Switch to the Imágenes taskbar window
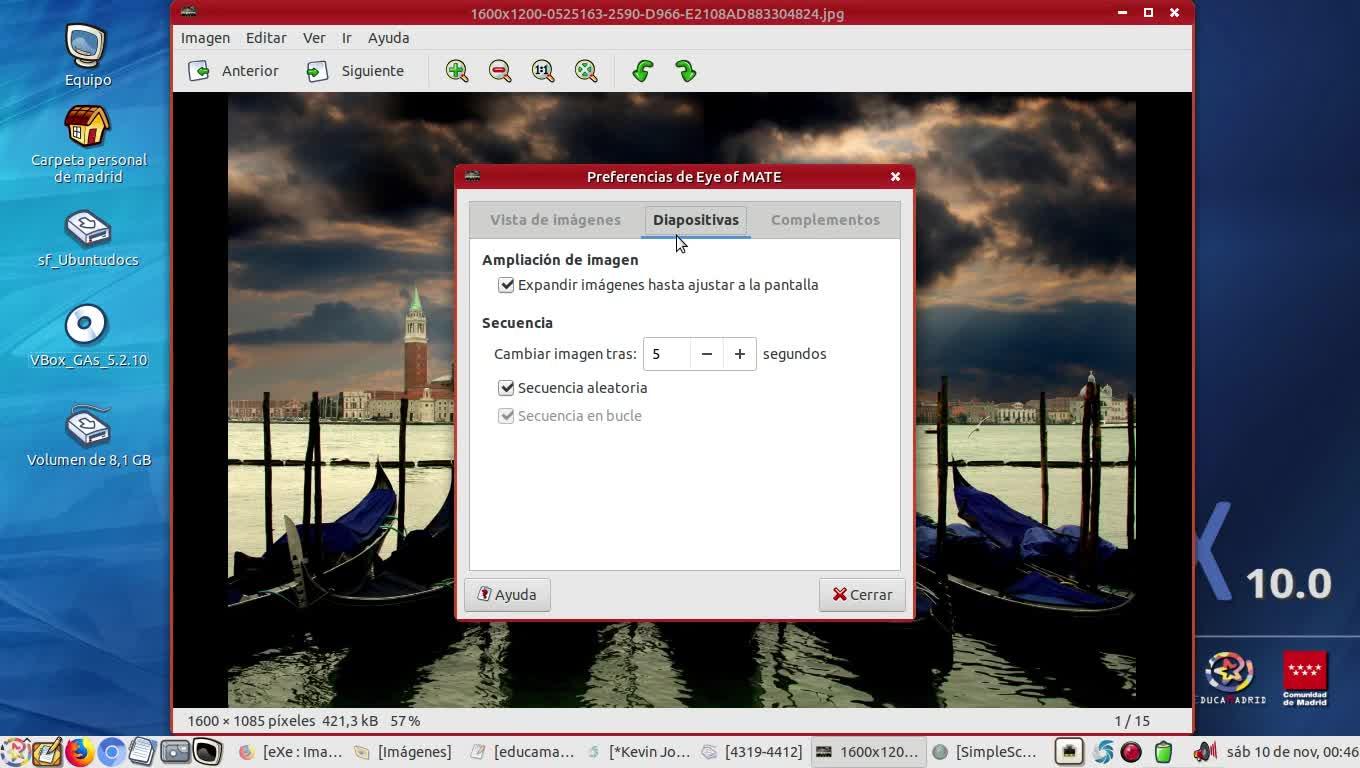The height and width of the screenshot is (768, 1360). 403,752
